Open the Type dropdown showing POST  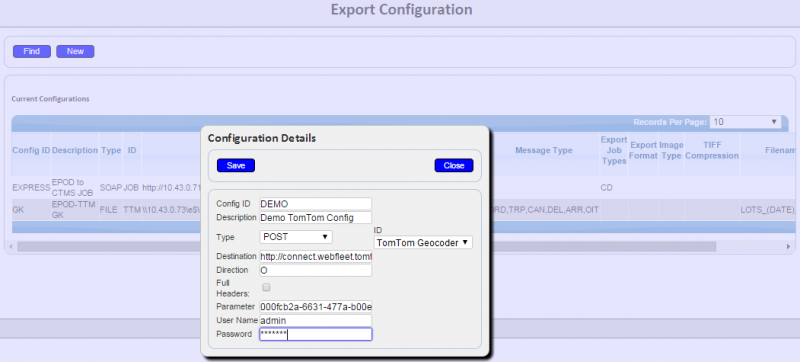click(x=296, y=237)
